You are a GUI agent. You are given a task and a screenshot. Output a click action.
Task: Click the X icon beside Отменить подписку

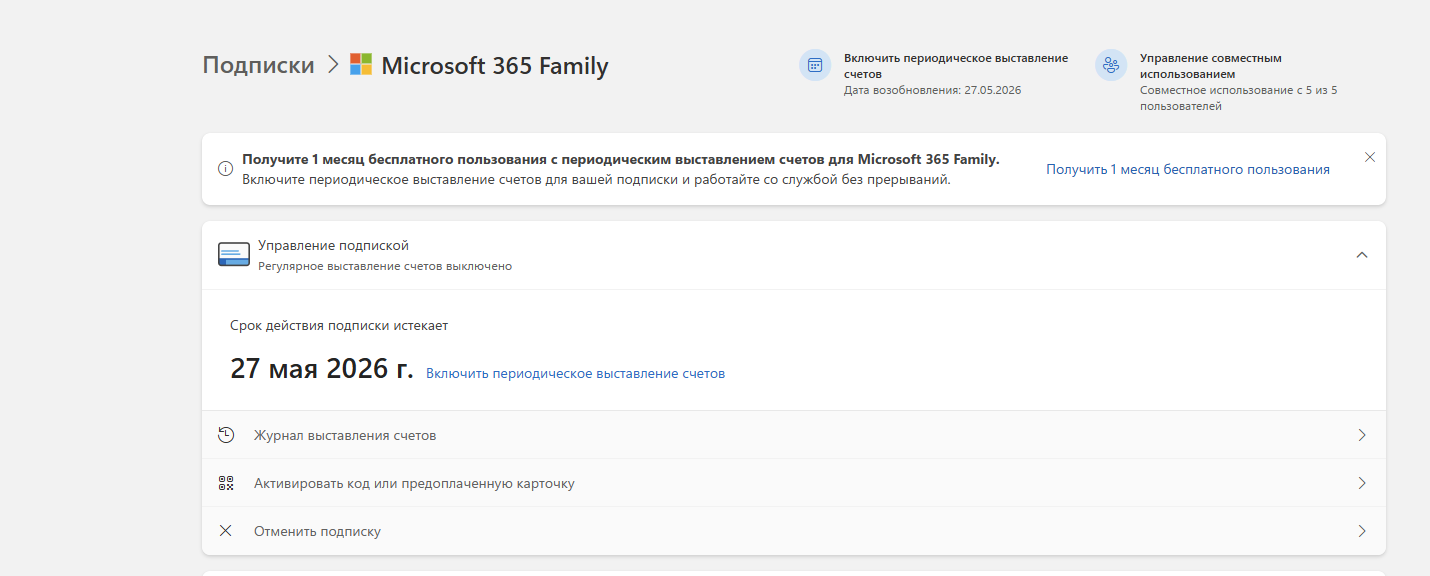point(226,531)
